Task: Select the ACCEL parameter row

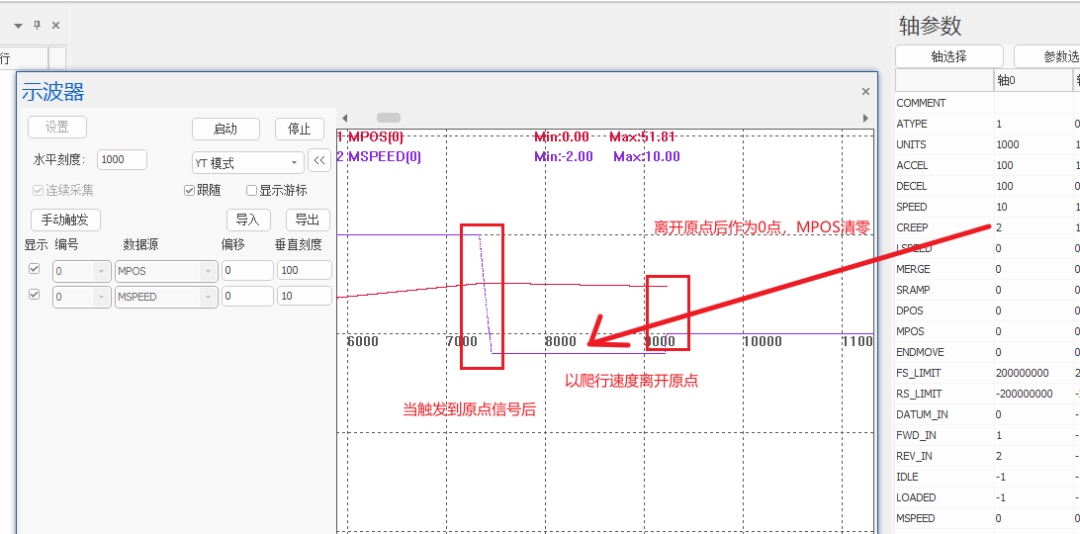Action: [x=988, y=165]
